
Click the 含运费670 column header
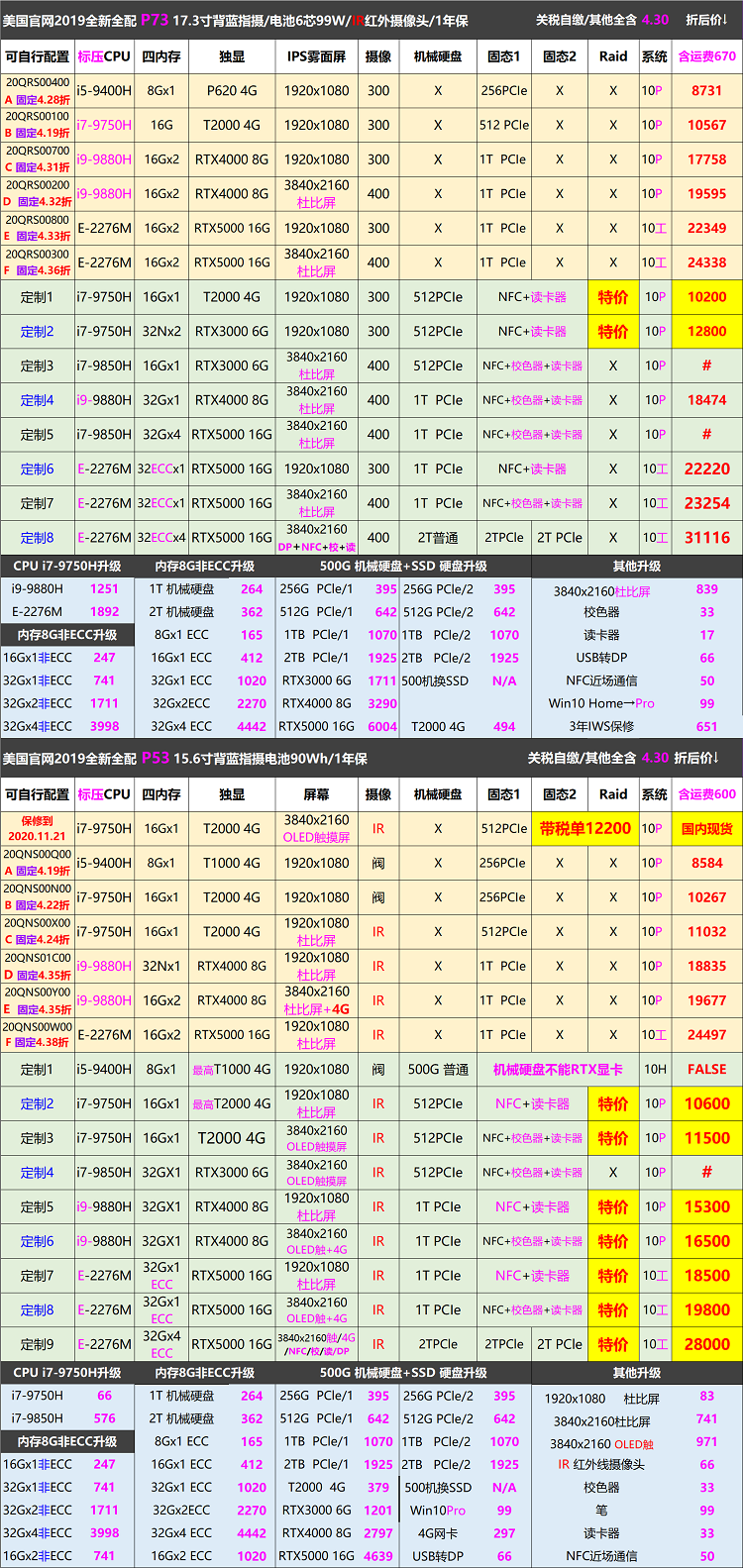pyautogui.click(x=706, y=56)
